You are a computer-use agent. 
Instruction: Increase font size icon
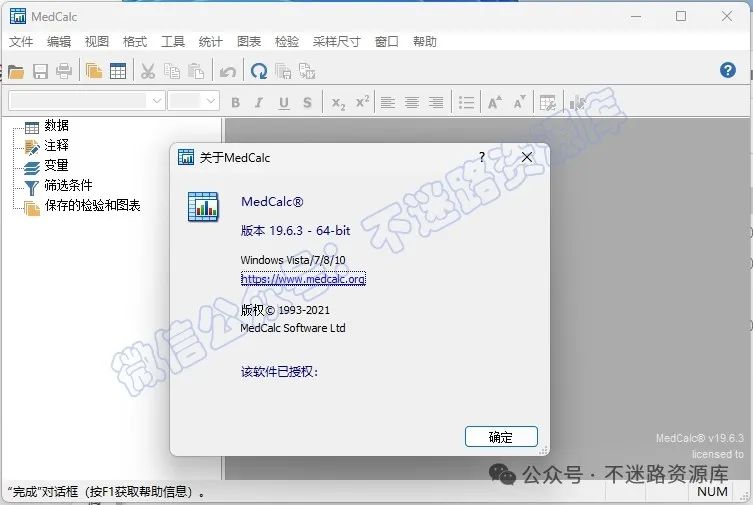coord(495,102)
